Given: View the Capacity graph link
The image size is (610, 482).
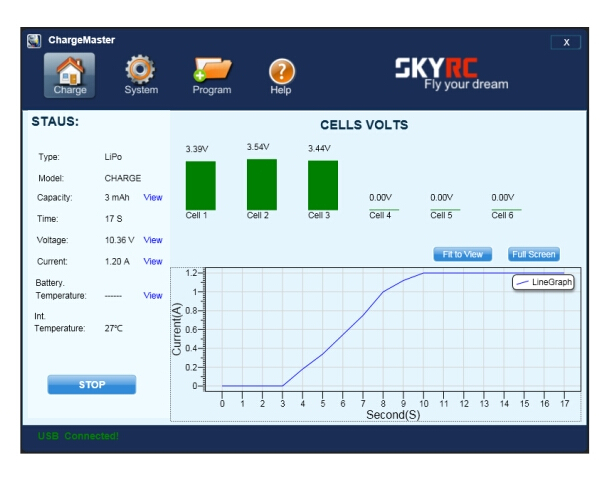Looking at the screenshot, I should tap(153, 197).
